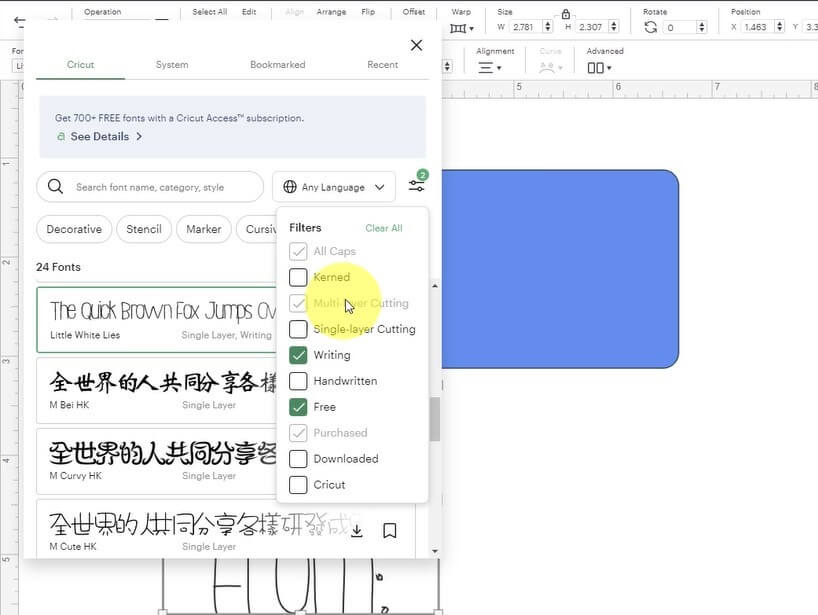This screenshot has width=818, height=615.
Task: Click the back arrow icon
Action: pos(19,21)
